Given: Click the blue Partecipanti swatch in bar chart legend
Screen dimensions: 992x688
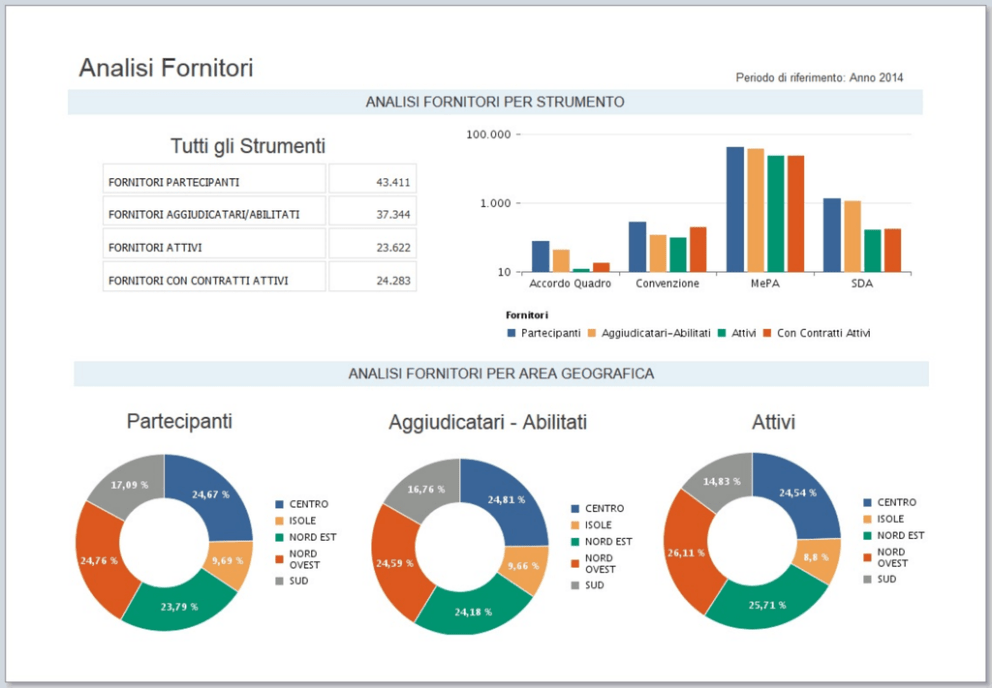Looking at the screenshot, I should coord(512,333).
